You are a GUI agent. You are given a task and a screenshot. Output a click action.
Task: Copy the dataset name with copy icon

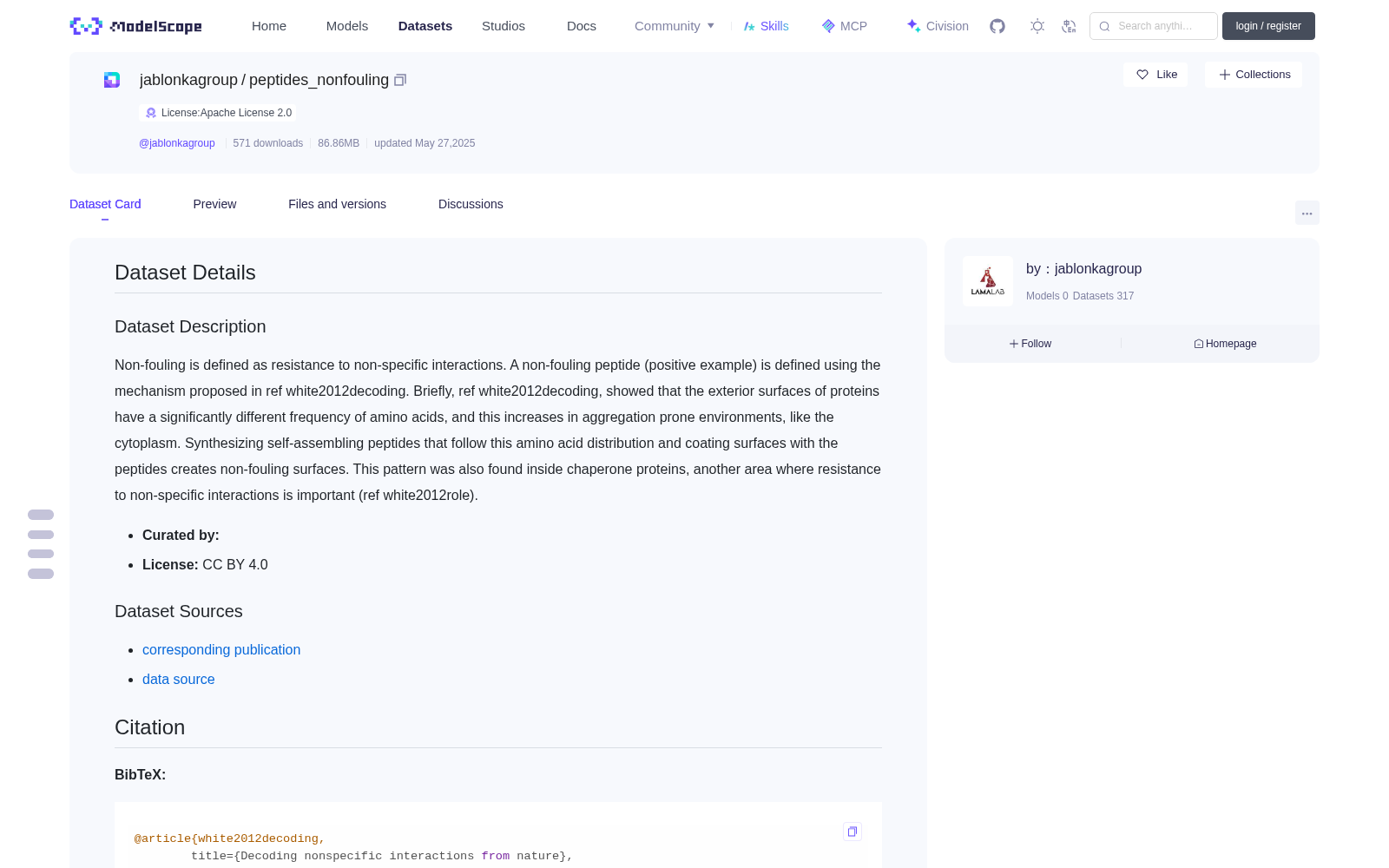click(x=400, y=80)
